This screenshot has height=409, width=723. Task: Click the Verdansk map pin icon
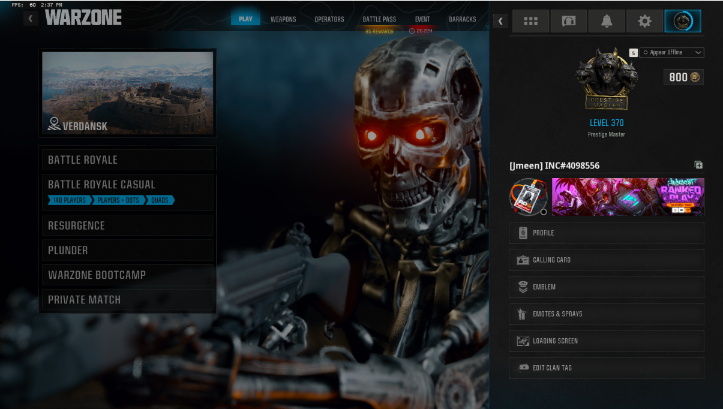click(x=54, y=124)
